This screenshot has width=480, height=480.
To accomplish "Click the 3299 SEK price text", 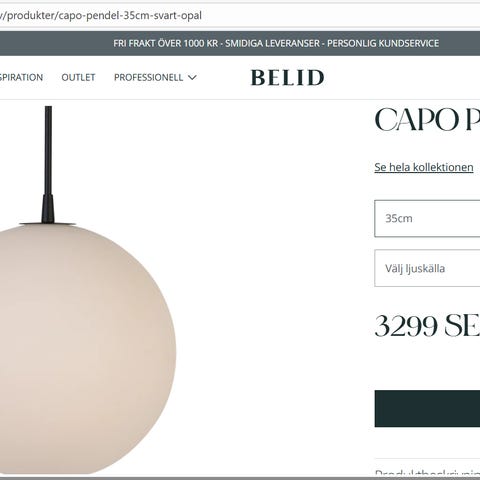I will click(427, 326).
